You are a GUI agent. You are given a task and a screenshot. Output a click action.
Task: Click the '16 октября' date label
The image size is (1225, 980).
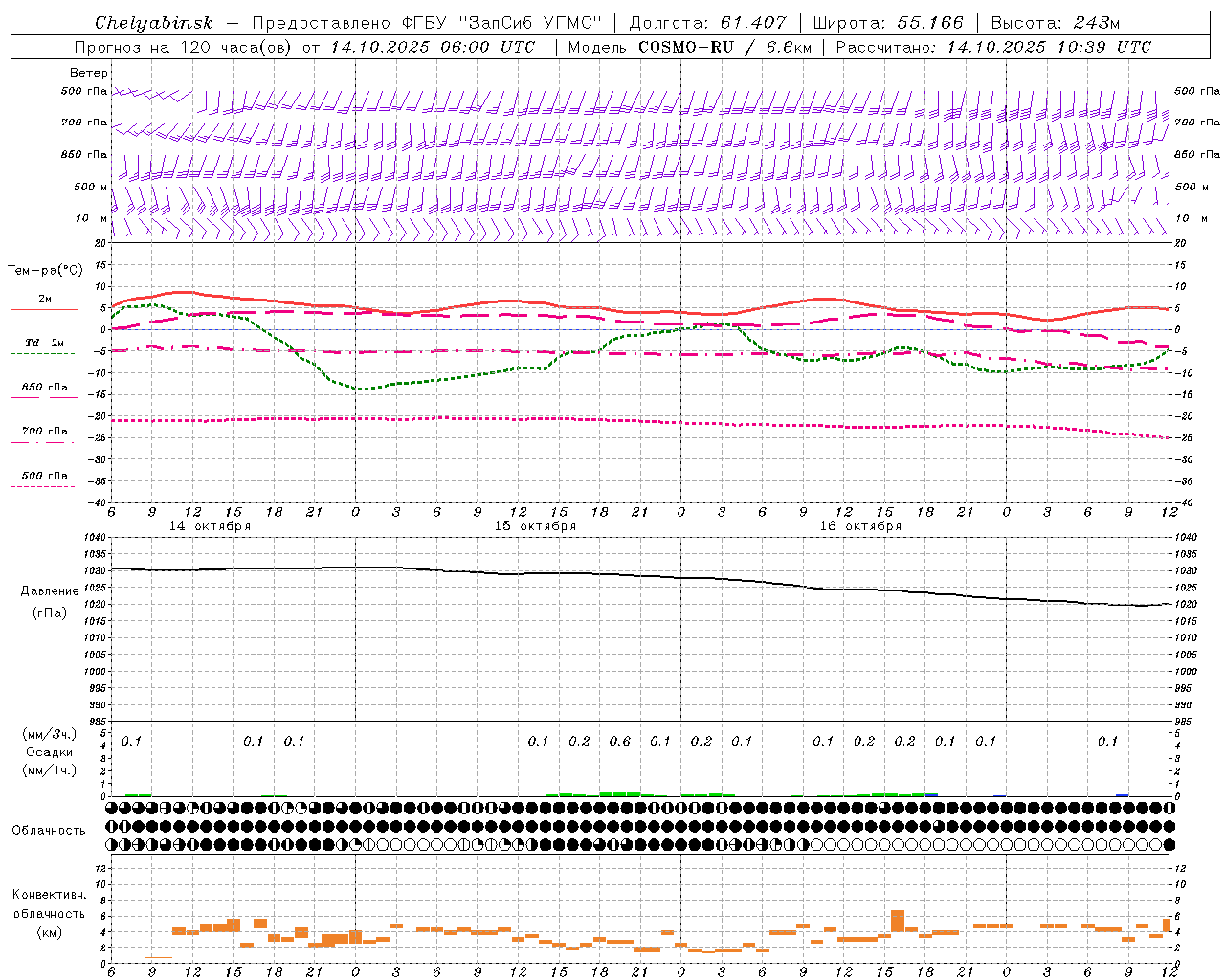tap(860, 526)
